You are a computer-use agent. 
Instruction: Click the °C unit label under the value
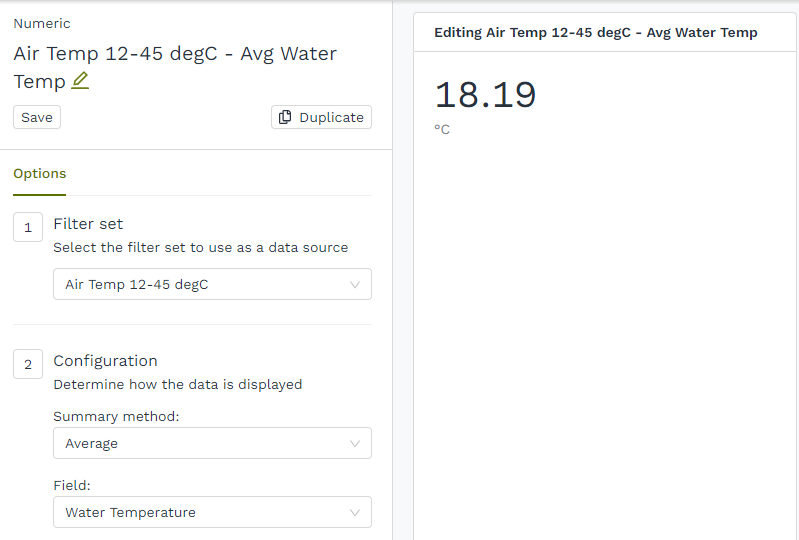point(442,130)
